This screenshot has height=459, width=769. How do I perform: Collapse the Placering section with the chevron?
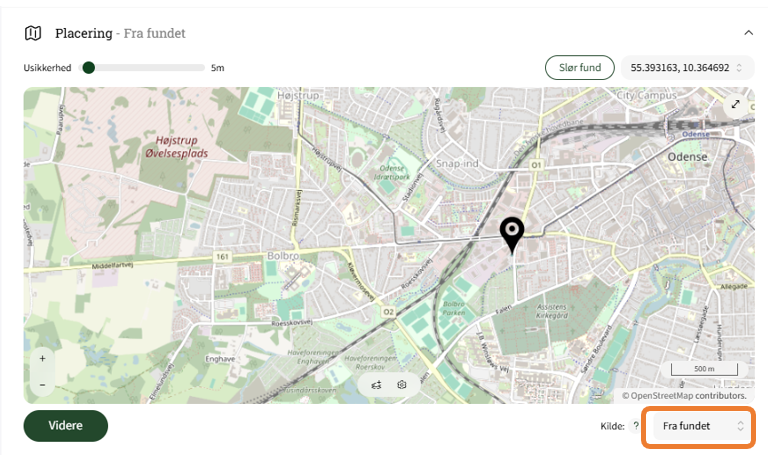[x=748, y=33]
